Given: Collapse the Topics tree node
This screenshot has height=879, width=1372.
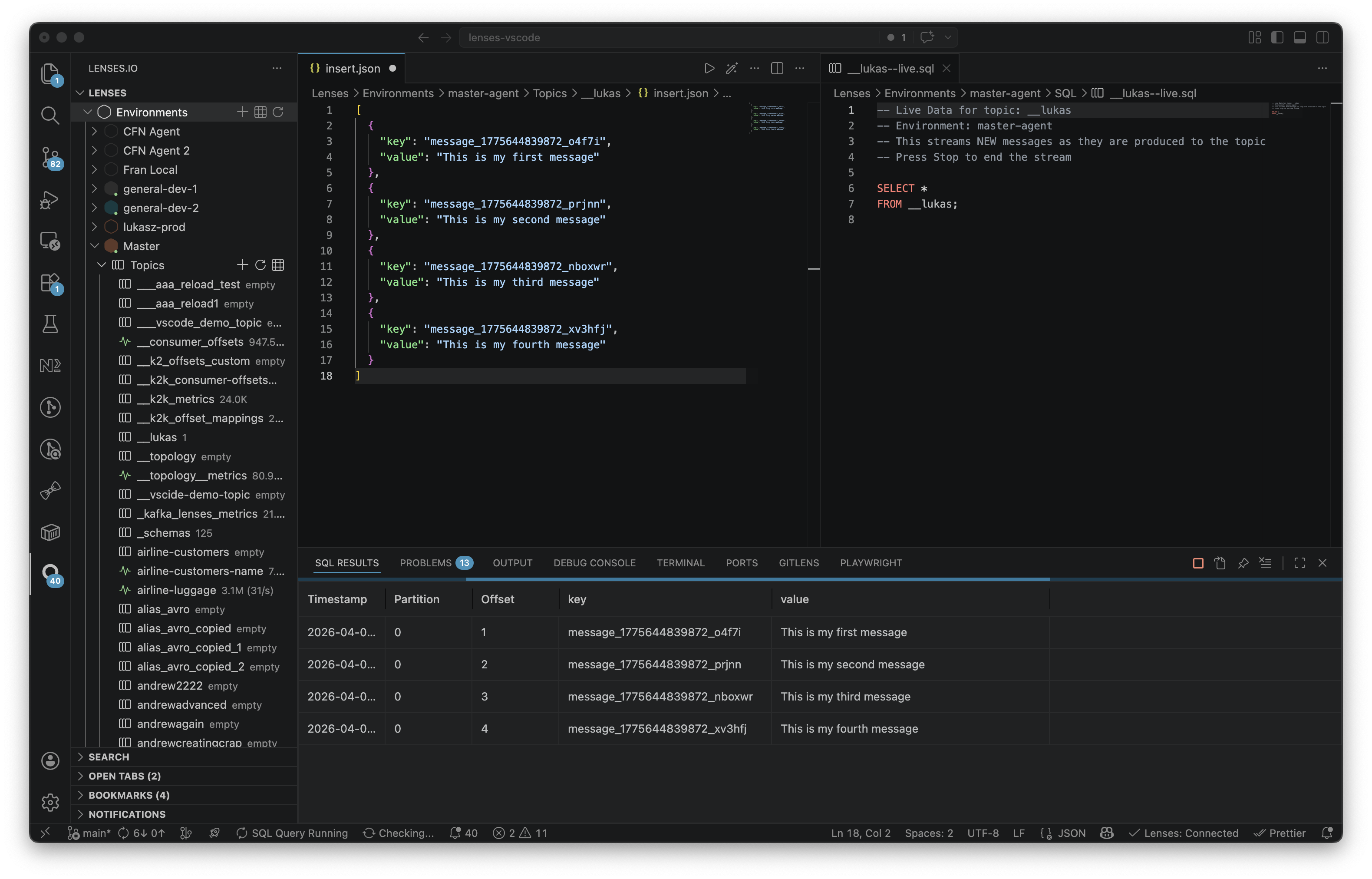Looking at the screenshot, I should click(102, 265).
